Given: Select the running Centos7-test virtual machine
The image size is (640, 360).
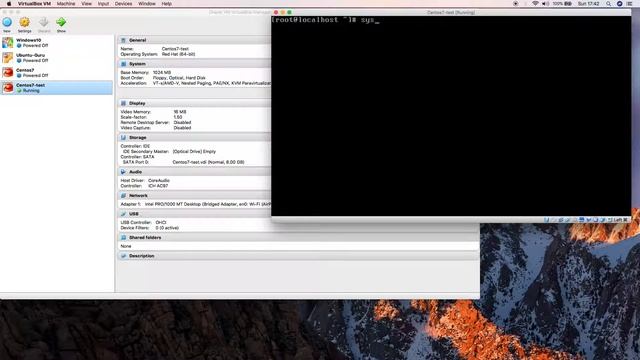Looking at the screenshot, I should (57, 87).
